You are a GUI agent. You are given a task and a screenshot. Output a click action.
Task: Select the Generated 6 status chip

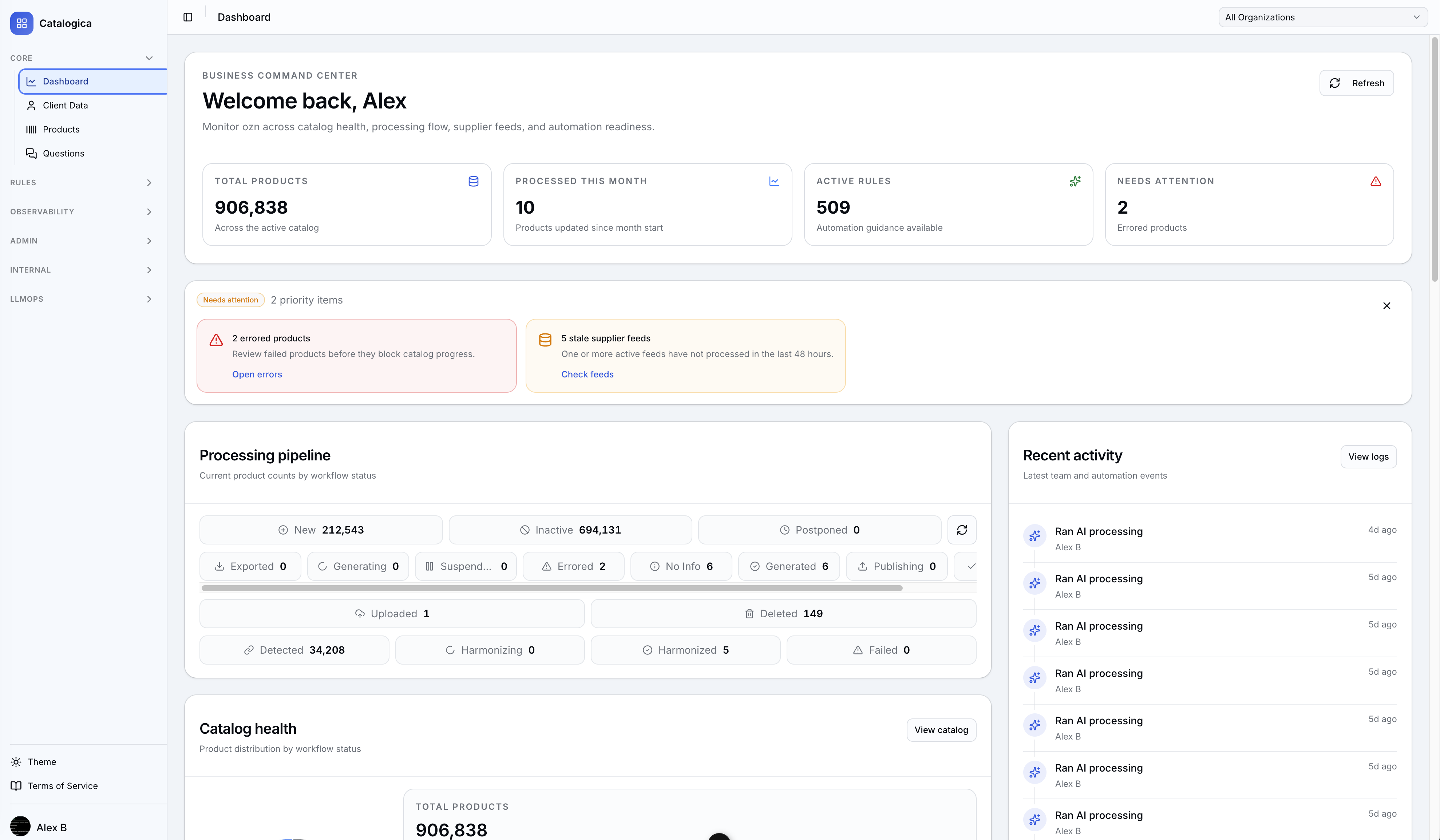point(789,566)
